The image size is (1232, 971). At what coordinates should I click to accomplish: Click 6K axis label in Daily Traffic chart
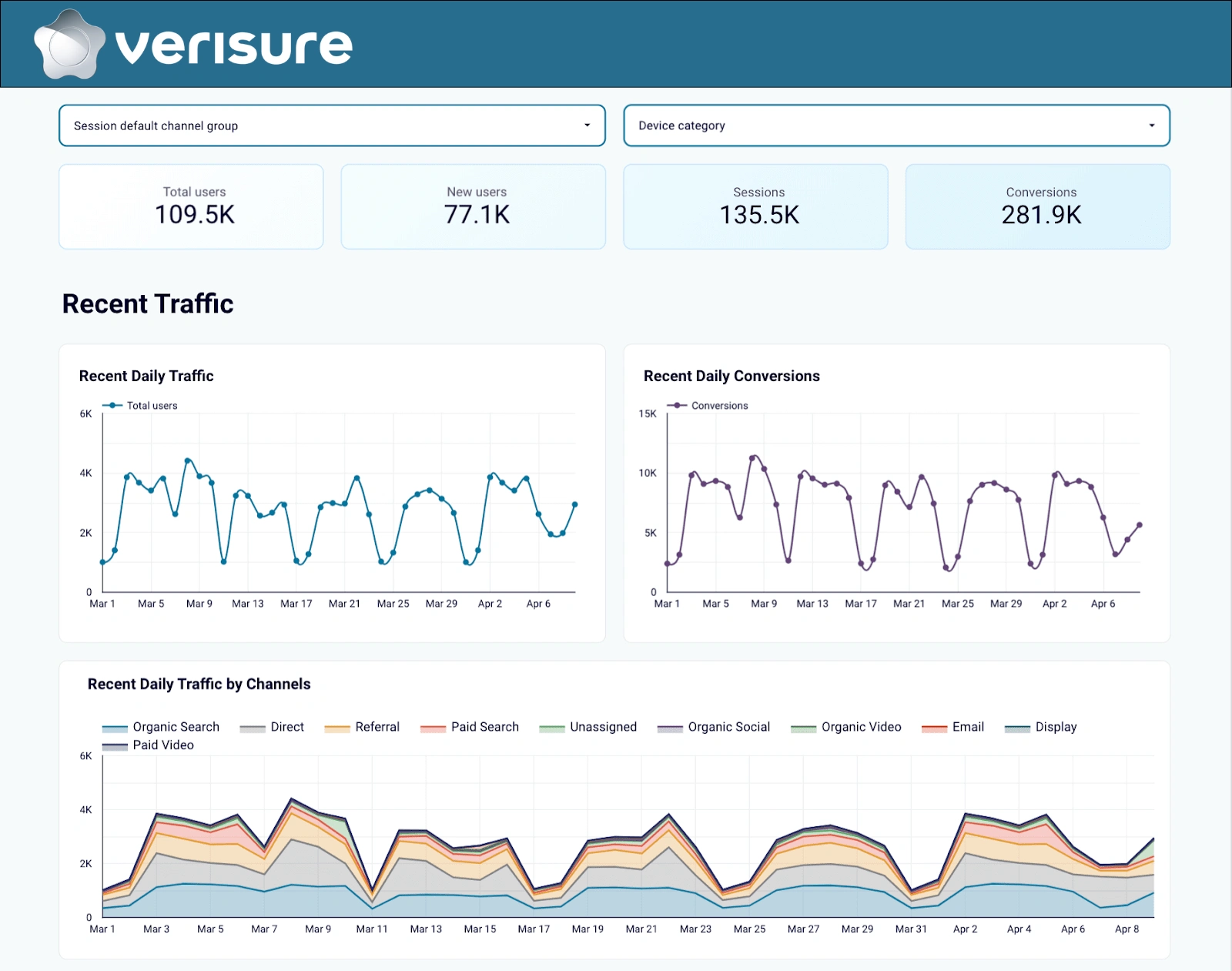pyautogui.click(x=85, y=414)
